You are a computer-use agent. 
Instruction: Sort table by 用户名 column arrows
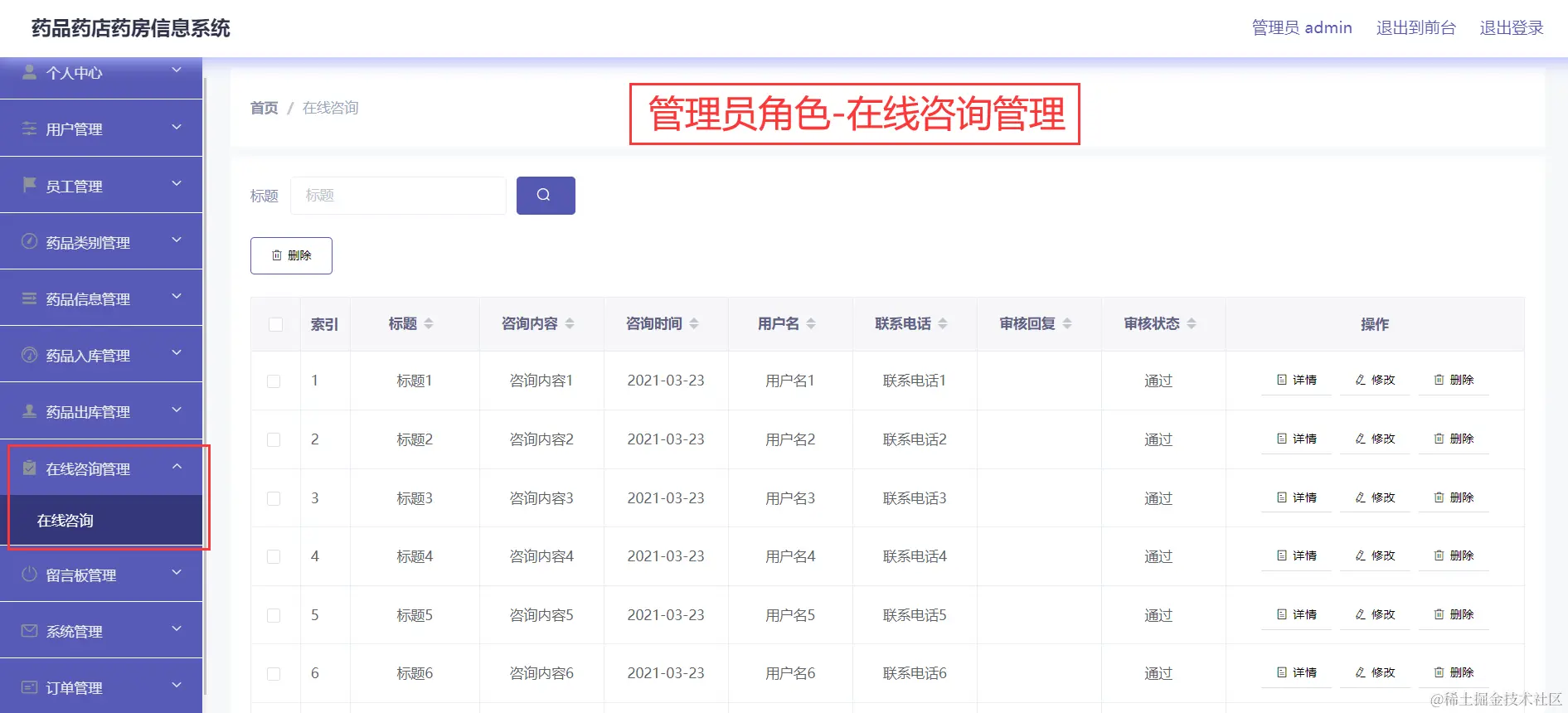[x=811, y=324]
